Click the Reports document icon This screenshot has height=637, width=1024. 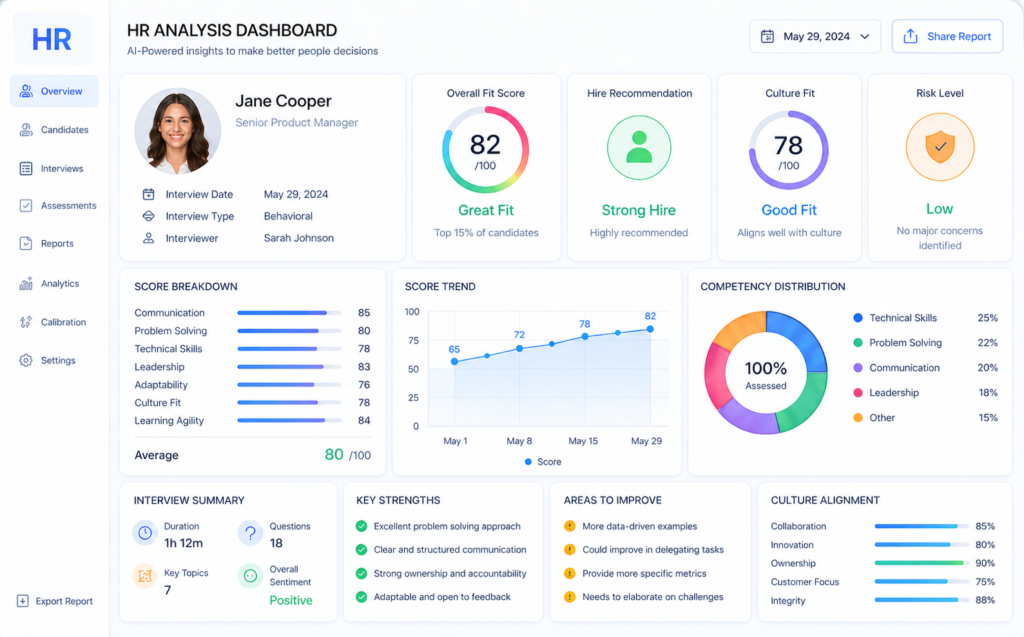click(26, 244)
